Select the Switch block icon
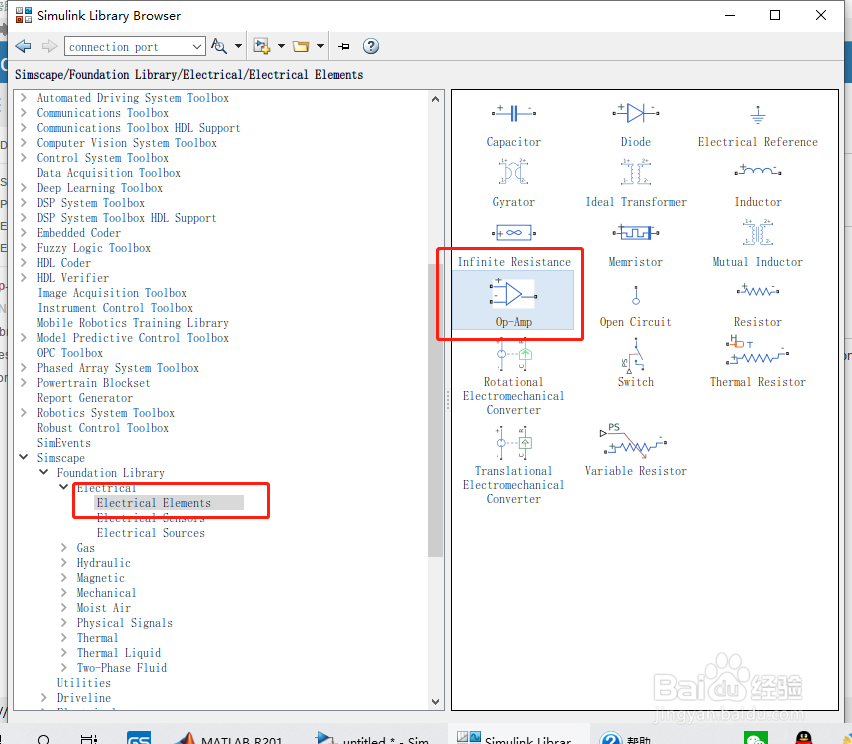 point(634,355)
